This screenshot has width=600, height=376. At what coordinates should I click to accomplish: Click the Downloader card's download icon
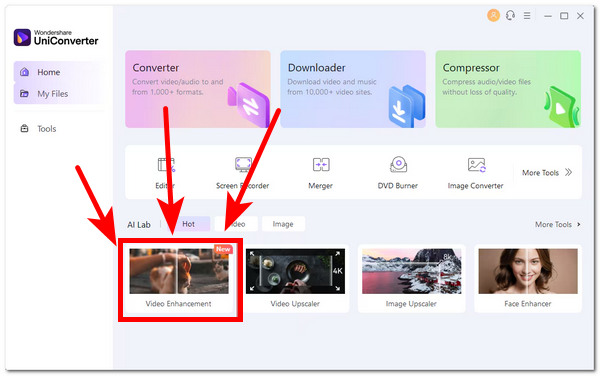(x=407, y=106)
